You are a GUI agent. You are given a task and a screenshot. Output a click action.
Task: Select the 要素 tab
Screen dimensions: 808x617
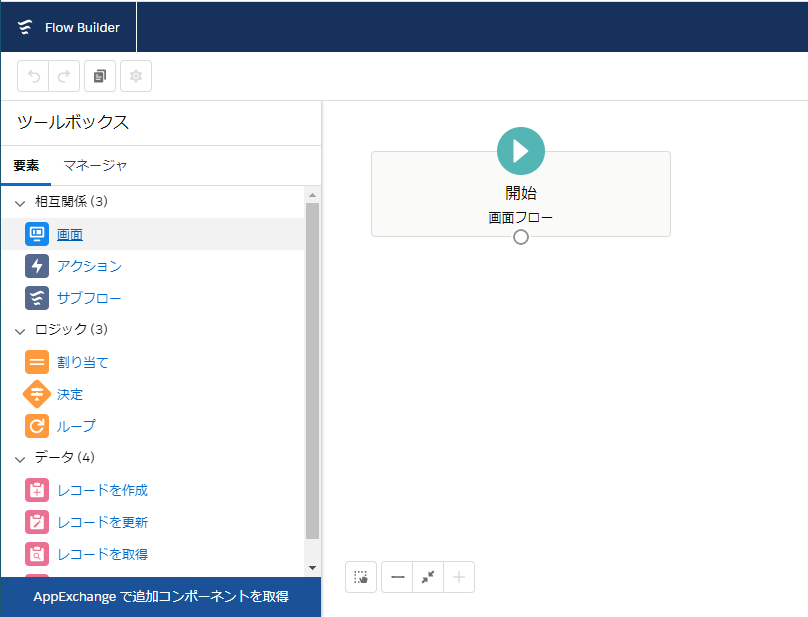26,165
